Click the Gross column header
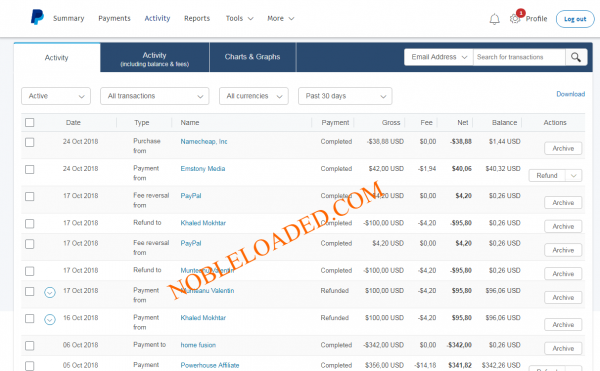 391,122
